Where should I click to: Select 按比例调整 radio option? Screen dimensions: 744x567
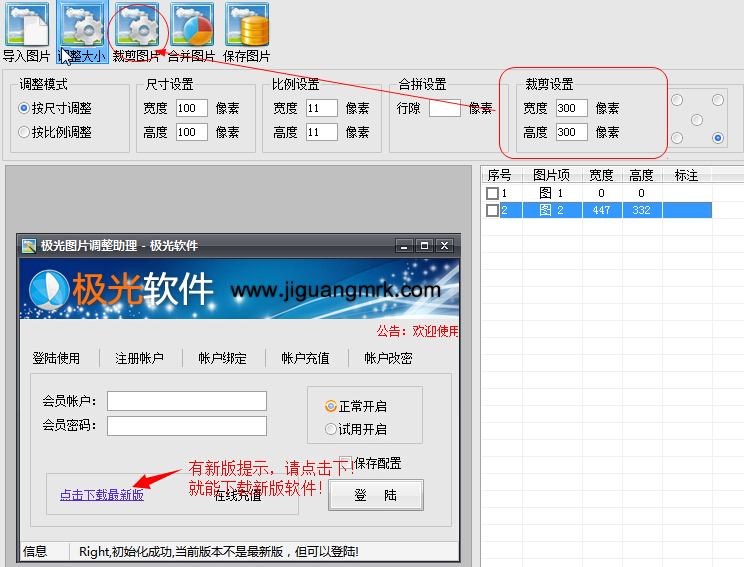click(55, 132)
